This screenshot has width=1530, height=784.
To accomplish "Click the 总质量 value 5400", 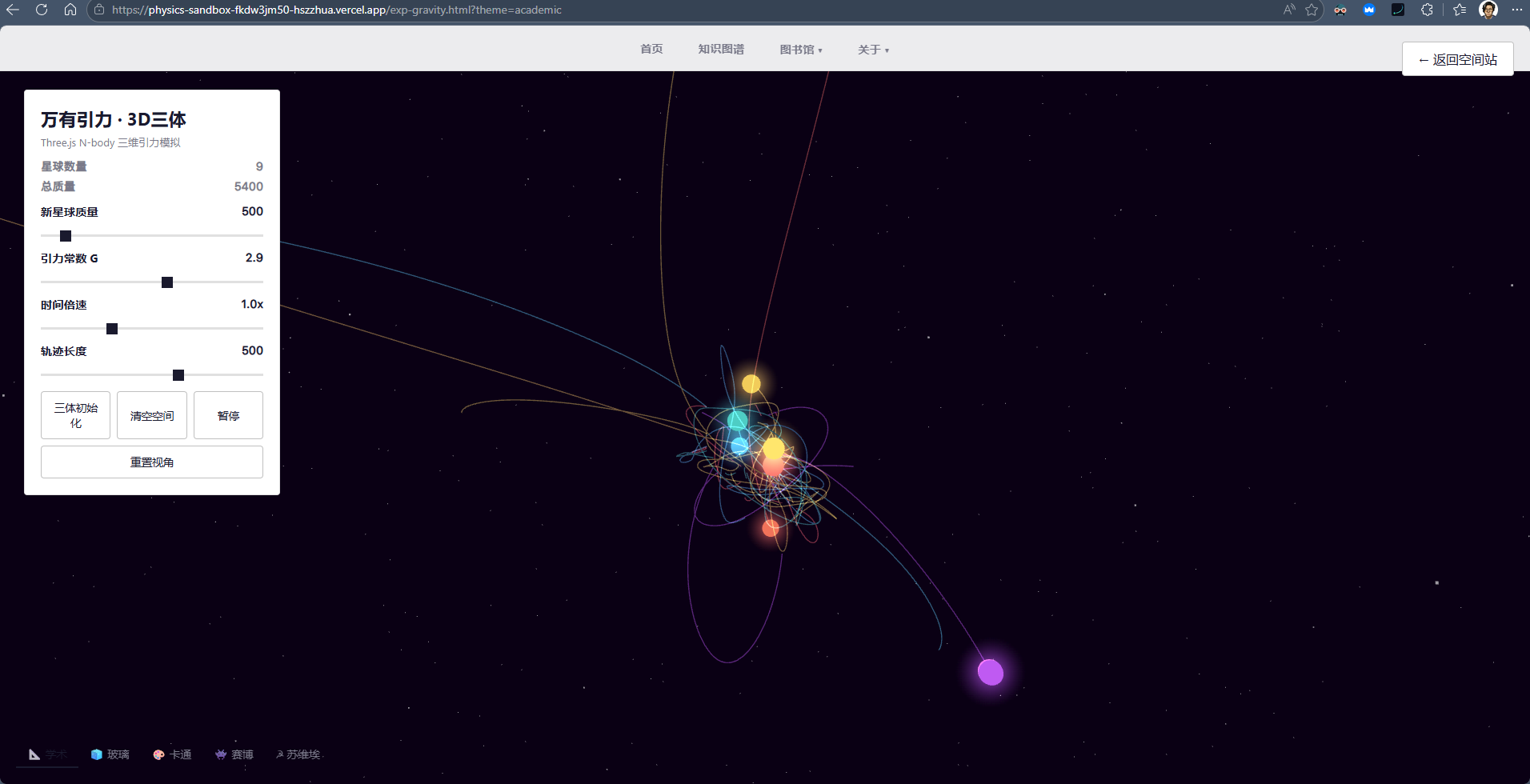I will click(248, 186).
